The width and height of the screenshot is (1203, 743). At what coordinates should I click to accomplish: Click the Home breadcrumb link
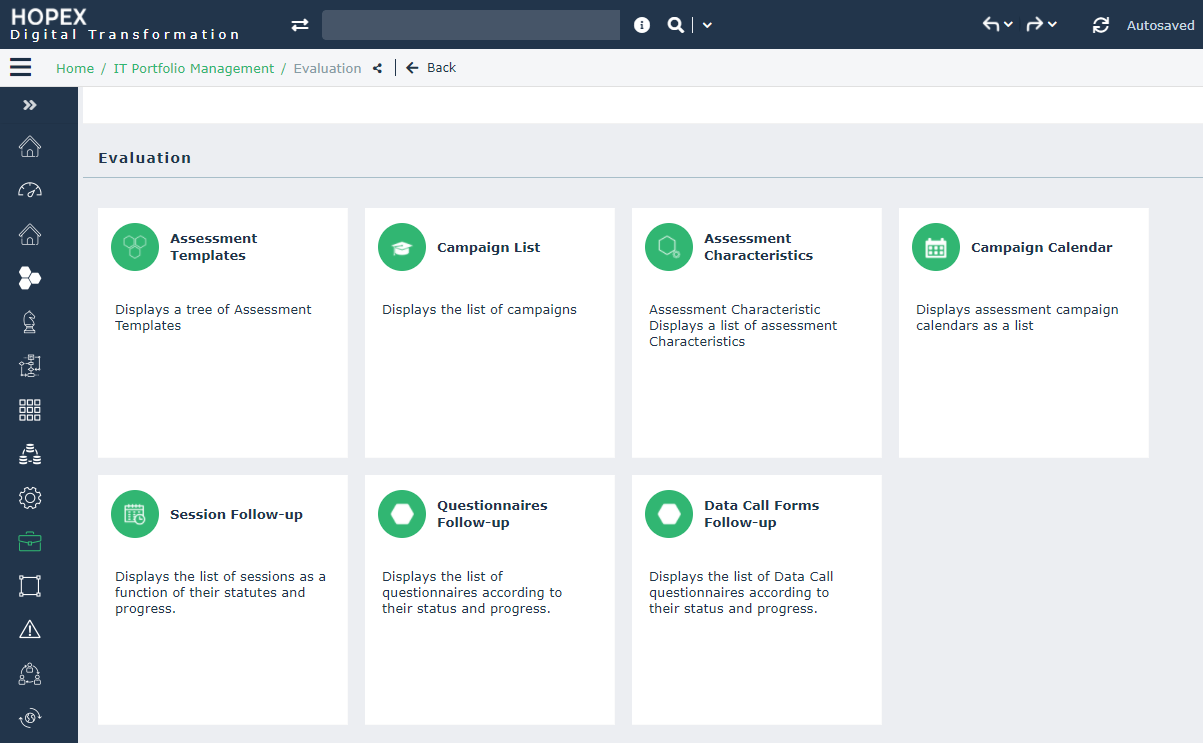click(75, 68)
